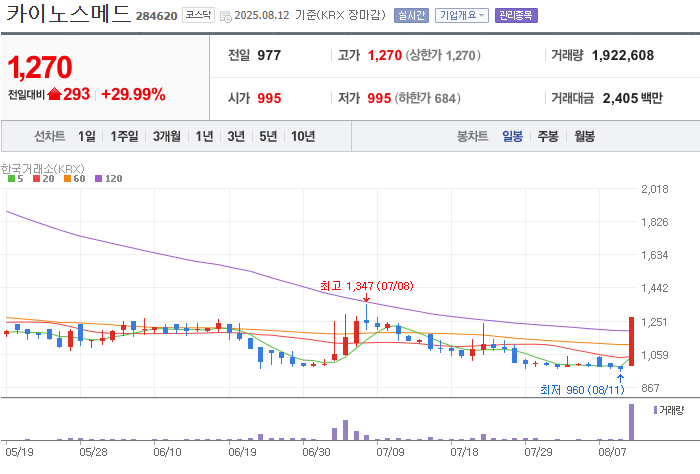This screenshot has height=474, width=700.
Task: Click the 관리종목 badge
Action: click(x=516, y=16)
